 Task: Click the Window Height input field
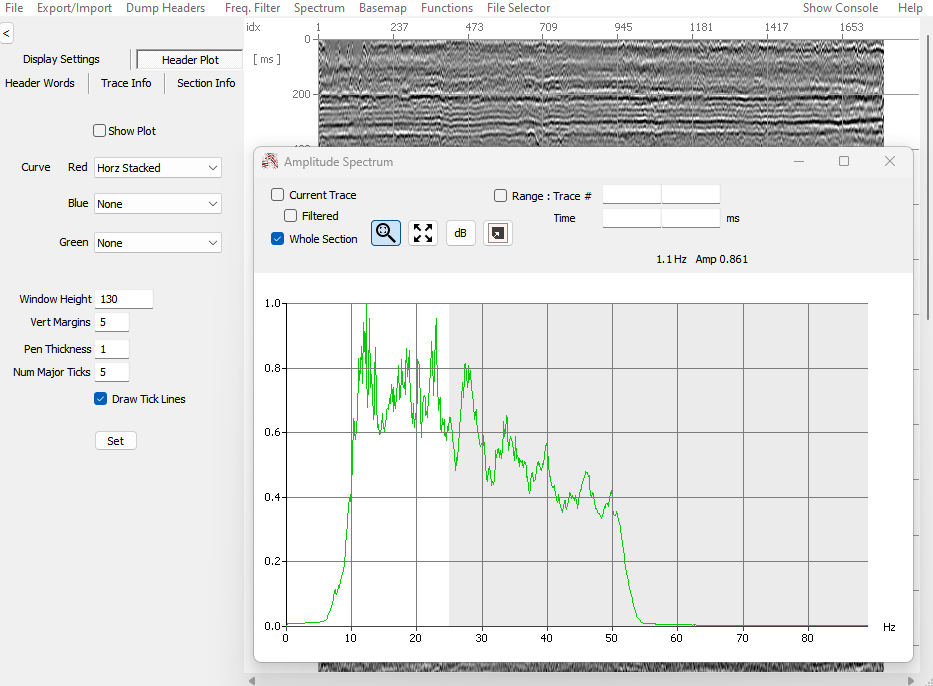[x=124, y=299]
